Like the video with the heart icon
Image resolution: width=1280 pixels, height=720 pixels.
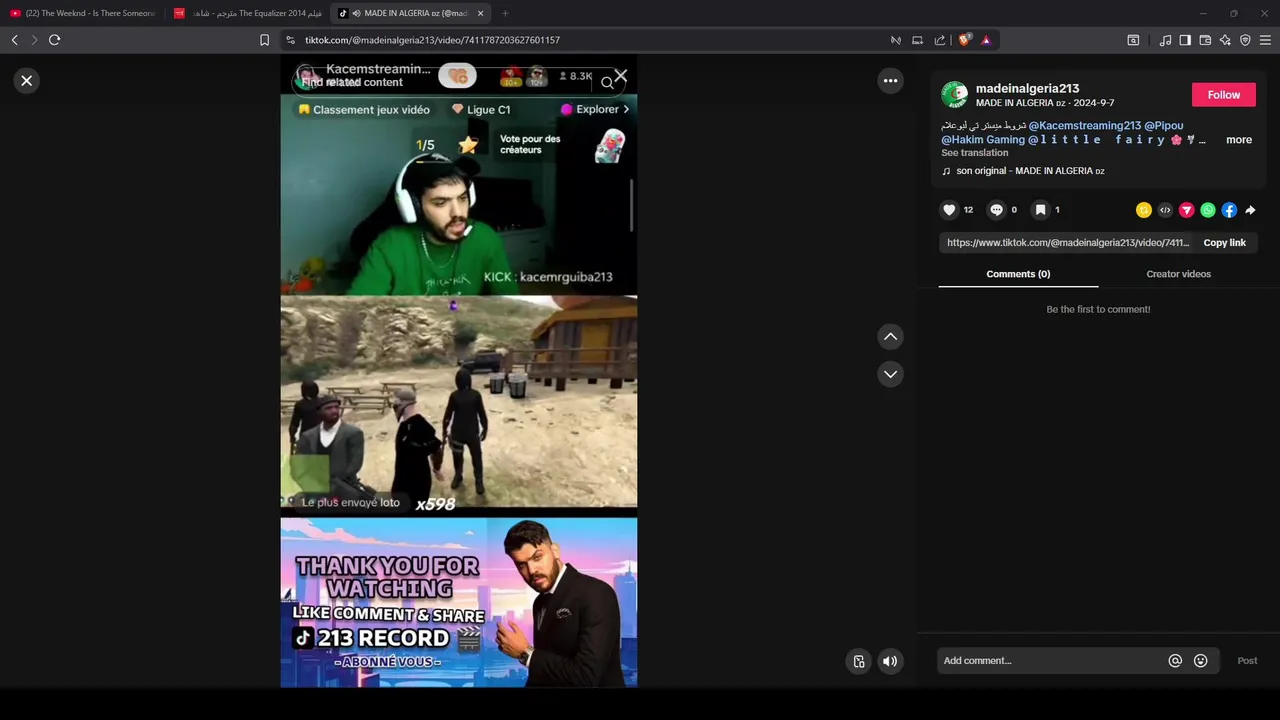click(949, 210)
